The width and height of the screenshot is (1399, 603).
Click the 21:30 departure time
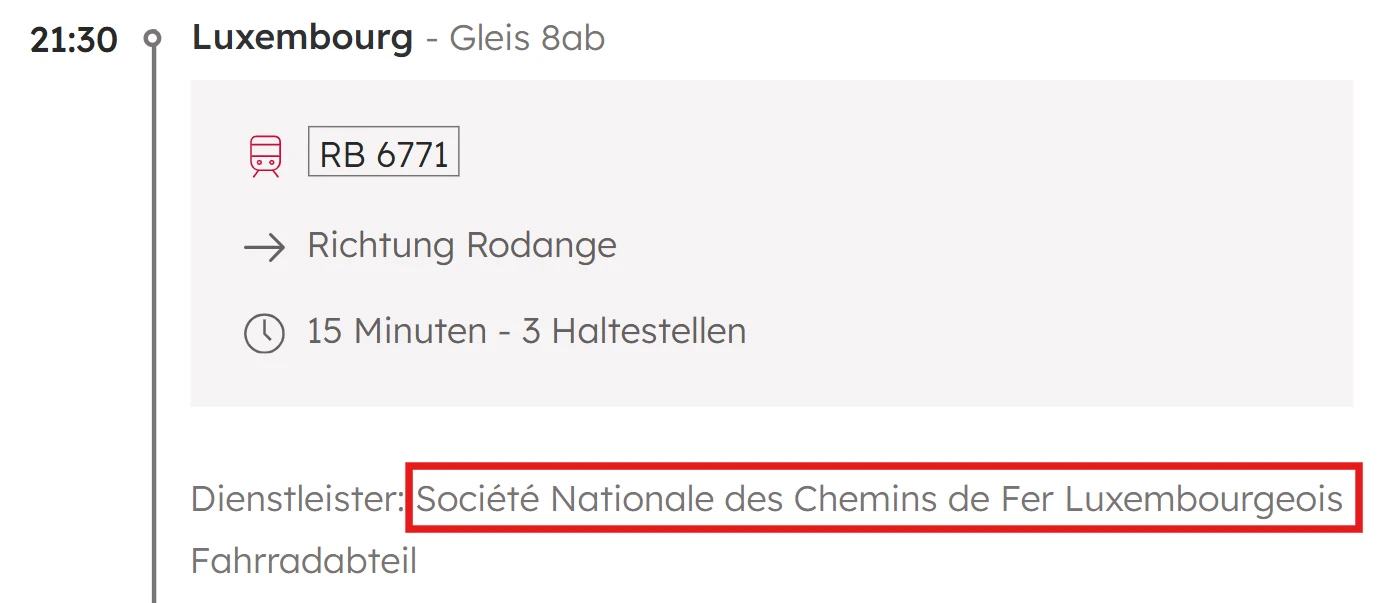coord(74,40)
